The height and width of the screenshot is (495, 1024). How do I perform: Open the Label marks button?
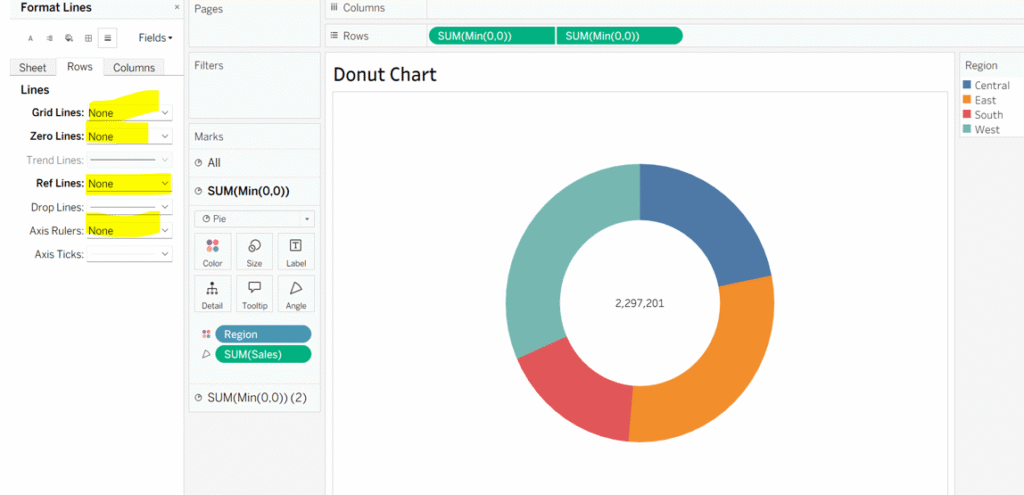[x=296, y=251]
